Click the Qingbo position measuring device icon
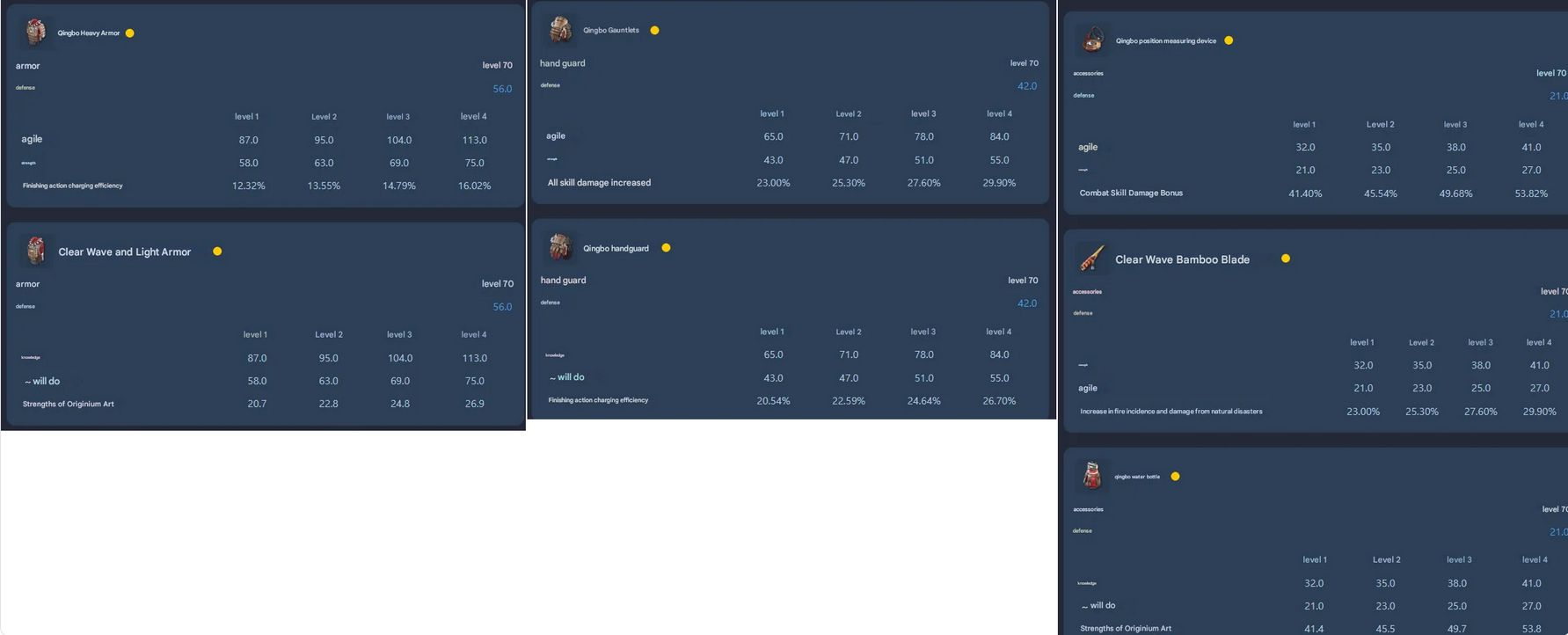Screen dimensions: 1568x635 1093,40
